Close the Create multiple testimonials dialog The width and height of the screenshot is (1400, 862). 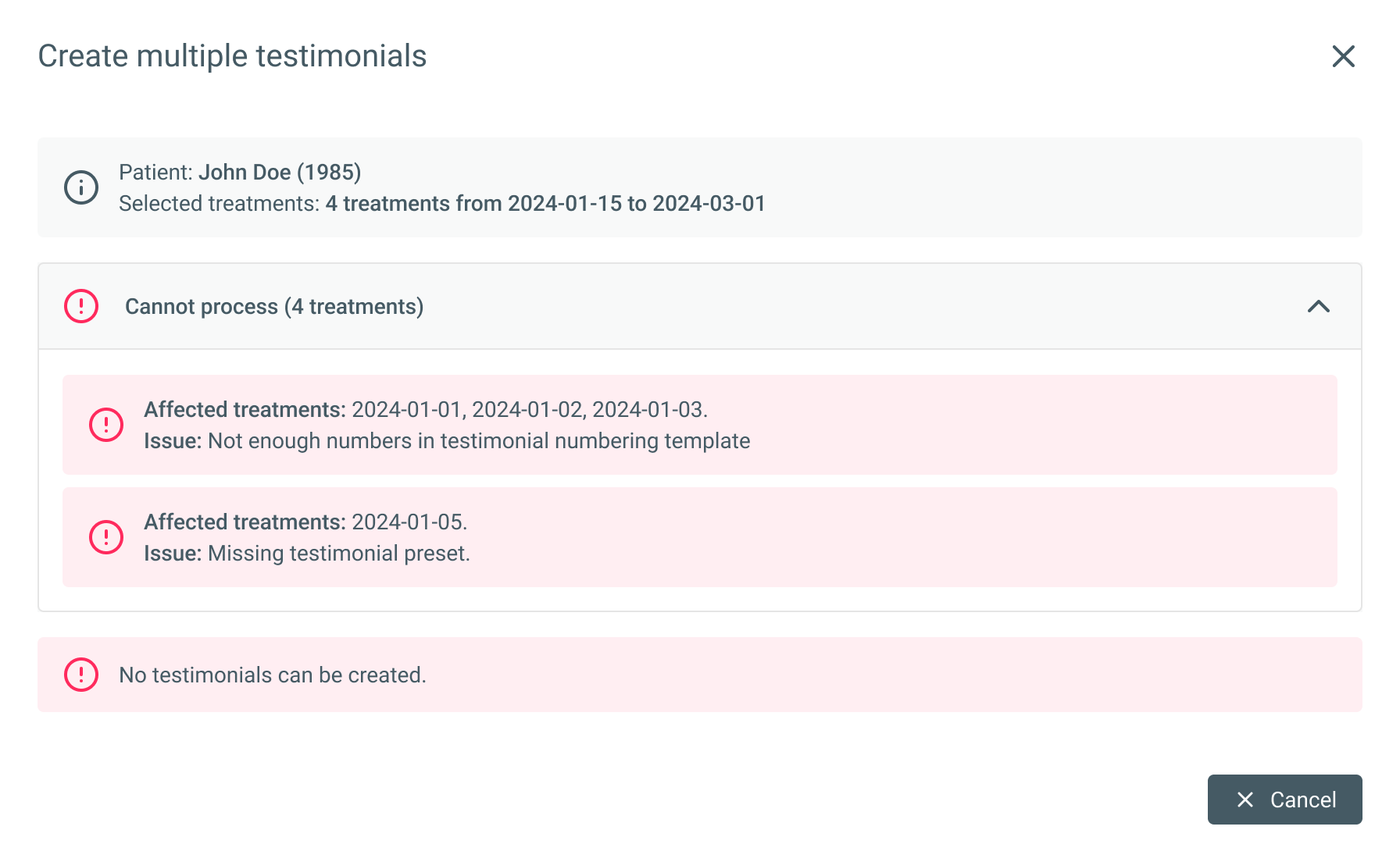click(1343, 56)
